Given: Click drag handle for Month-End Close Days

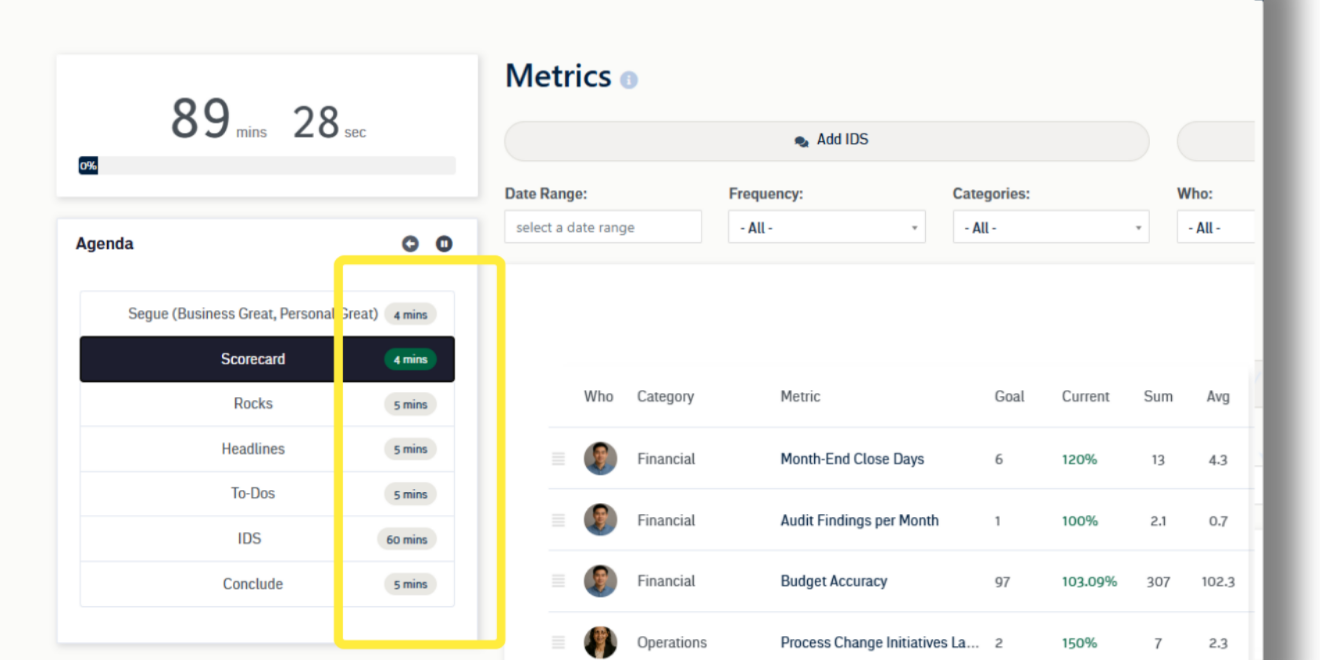Looking at the screenshot, I should [x=558, y=459].
